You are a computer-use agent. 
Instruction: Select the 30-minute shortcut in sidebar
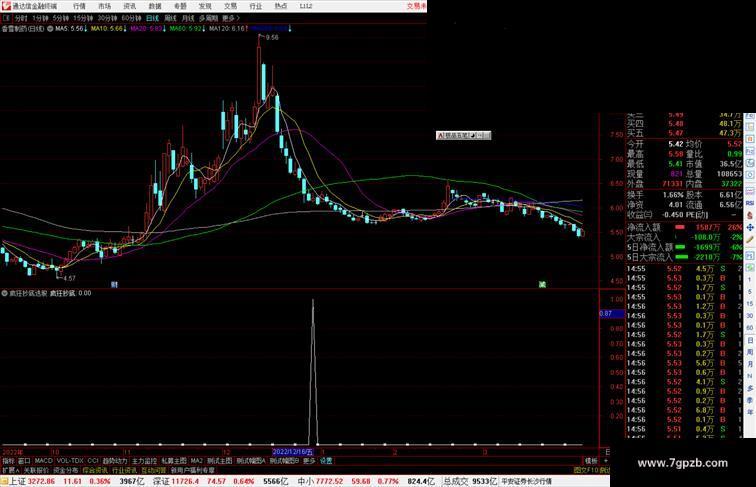[750, 316]
